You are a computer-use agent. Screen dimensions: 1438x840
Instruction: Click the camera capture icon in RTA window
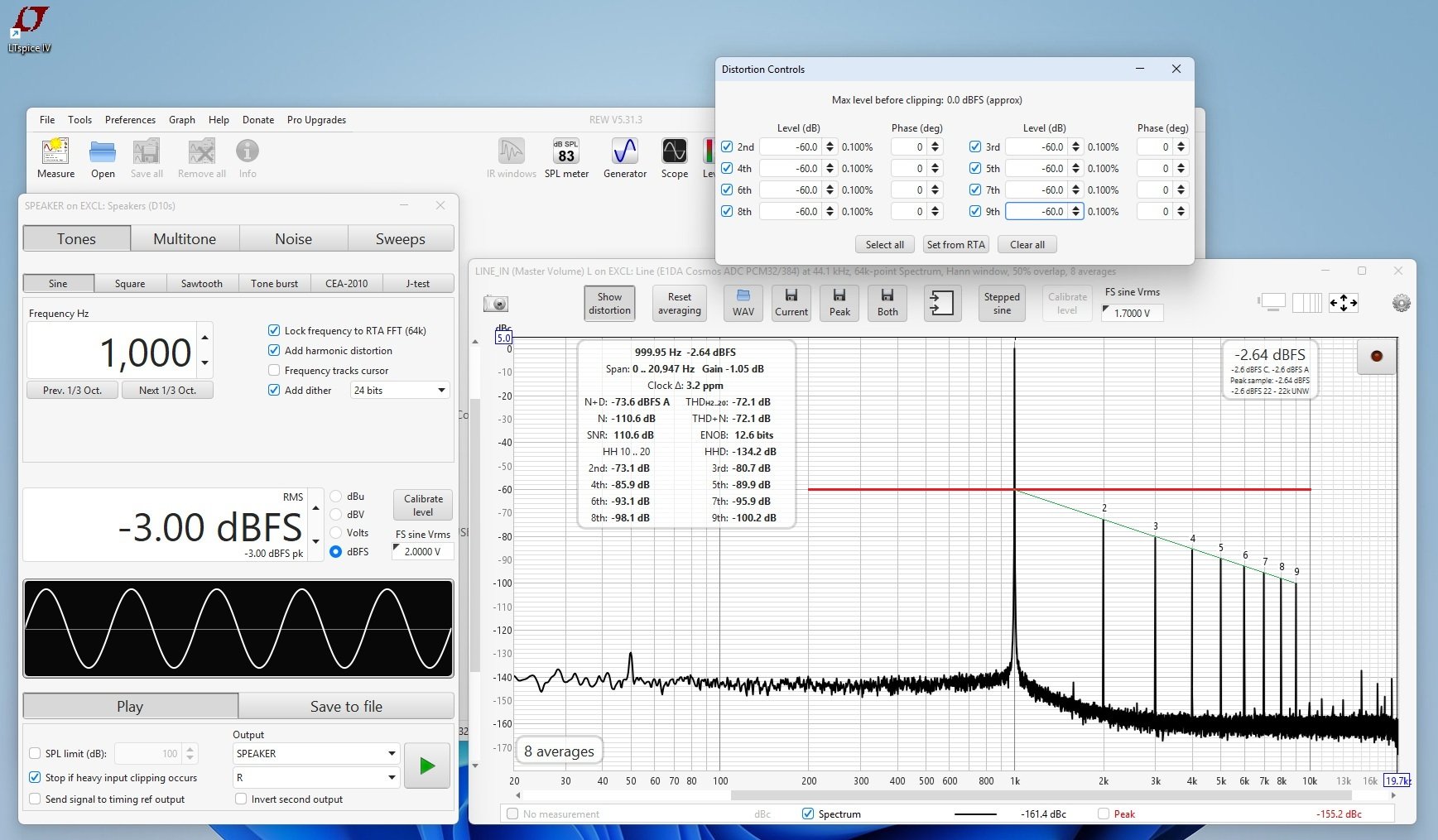[496, 304]
